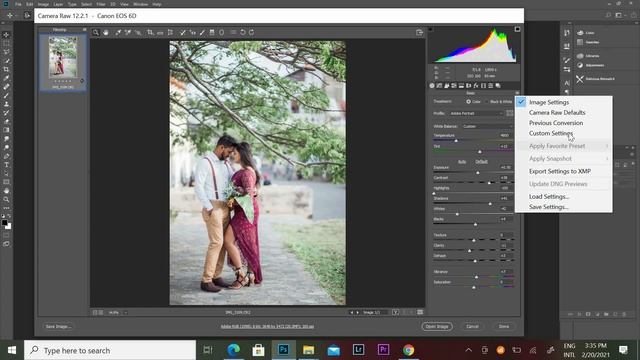The height and width of the screenshot is (360, 640).
Task: Open the Profile dropdown
Action: click(476, 113)
